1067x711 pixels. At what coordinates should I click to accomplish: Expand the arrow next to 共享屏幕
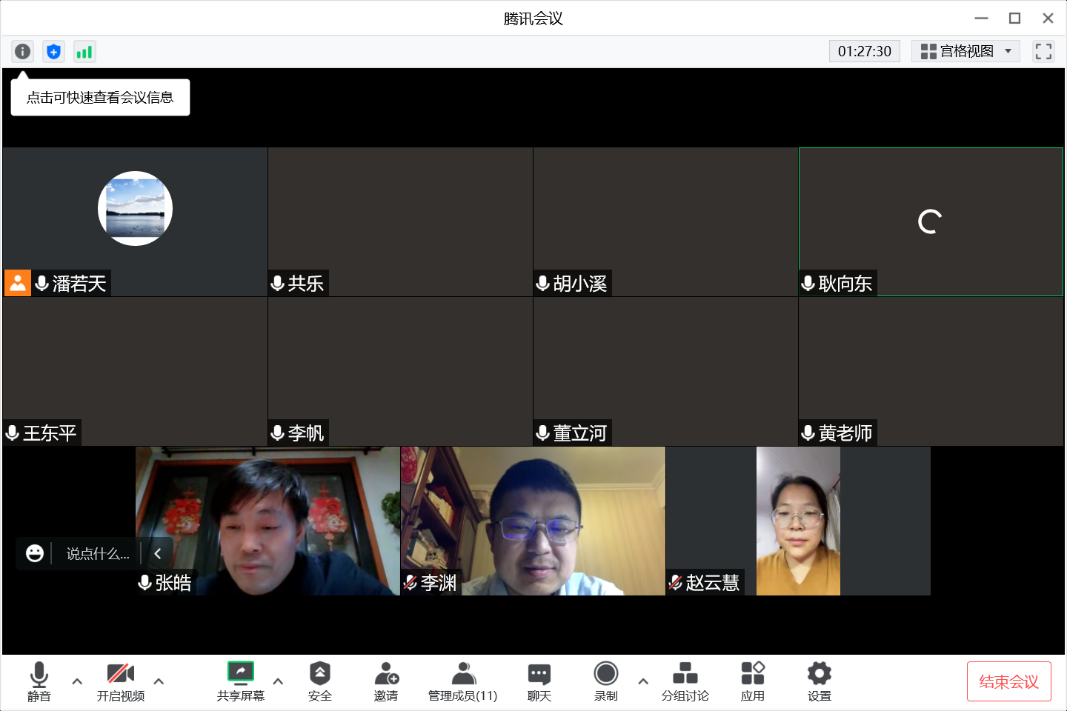278,681
